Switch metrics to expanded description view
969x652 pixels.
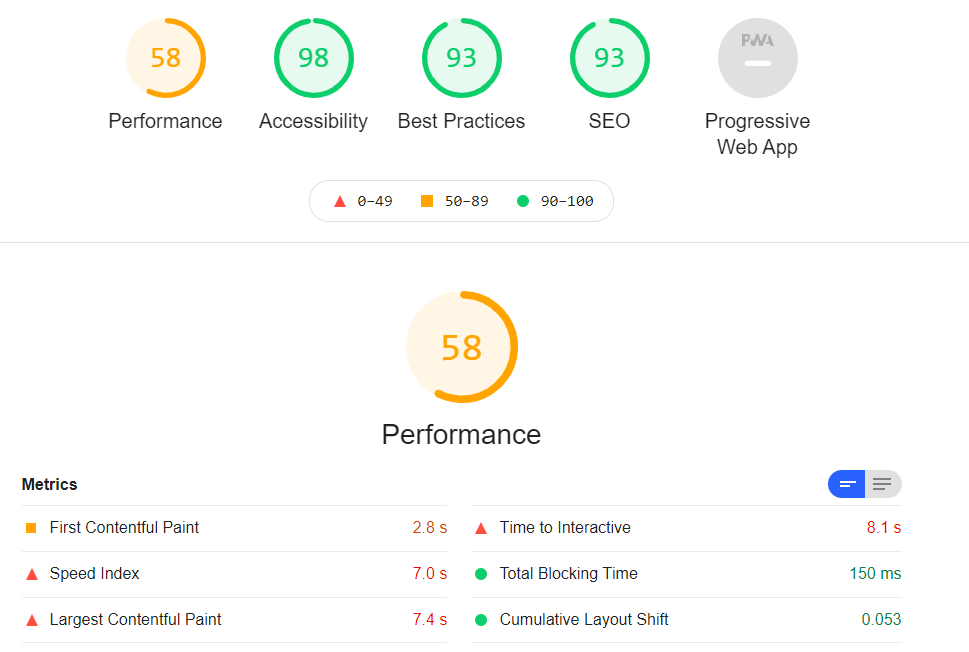882,484
